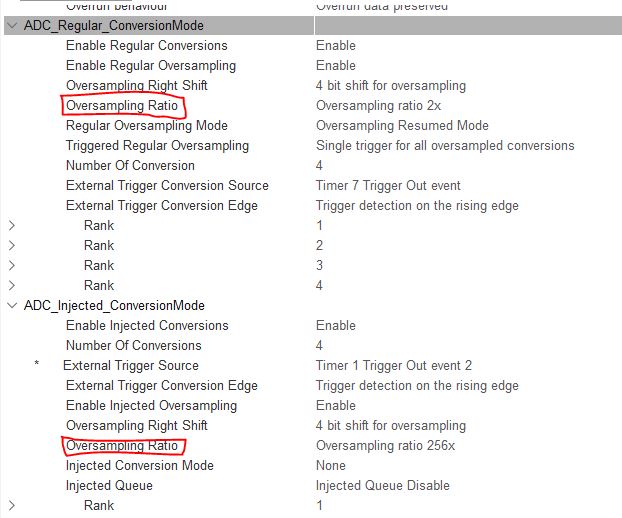The height and width of the screenshot is (518, 622).
Task: Expand regular Rank 2 row
Action: pyautogui.click(x=12, y=246)
